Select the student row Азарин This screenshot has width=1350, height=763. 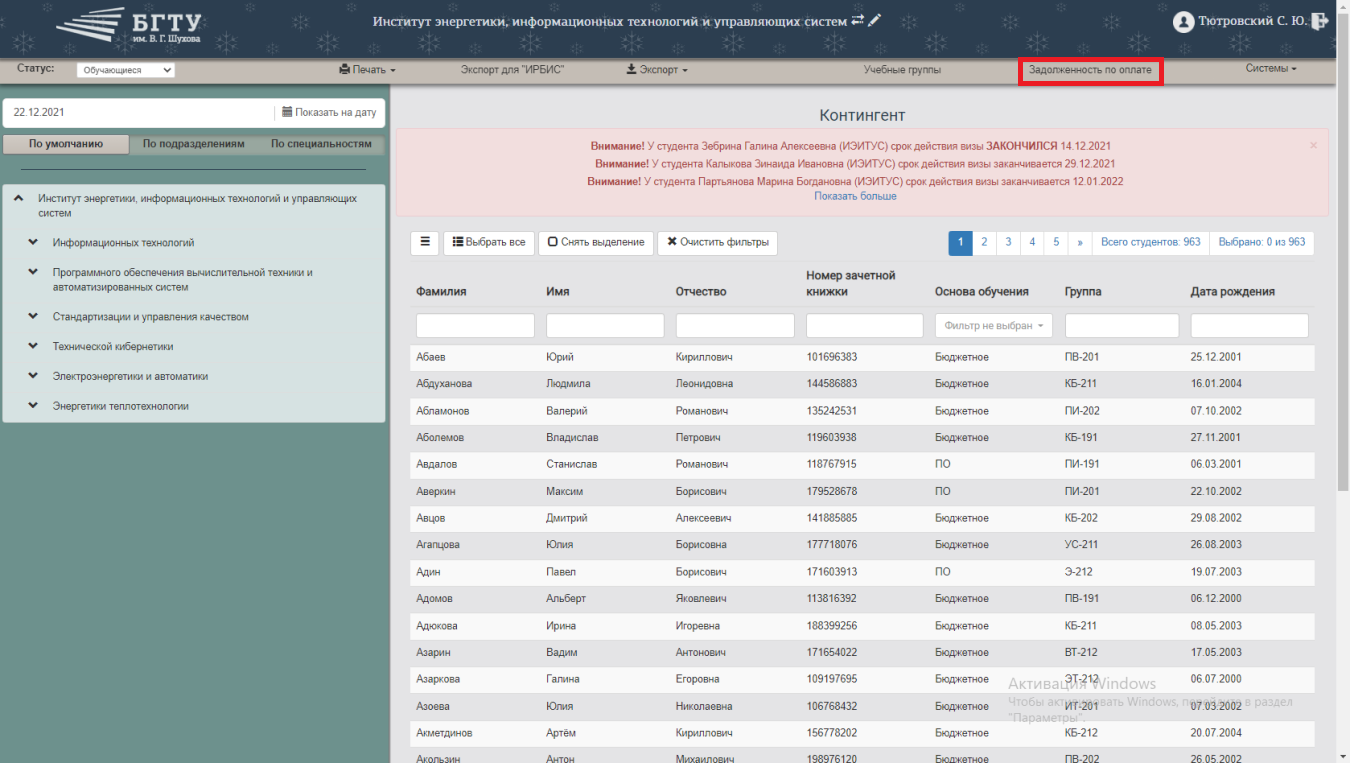[x=862, y=653]
